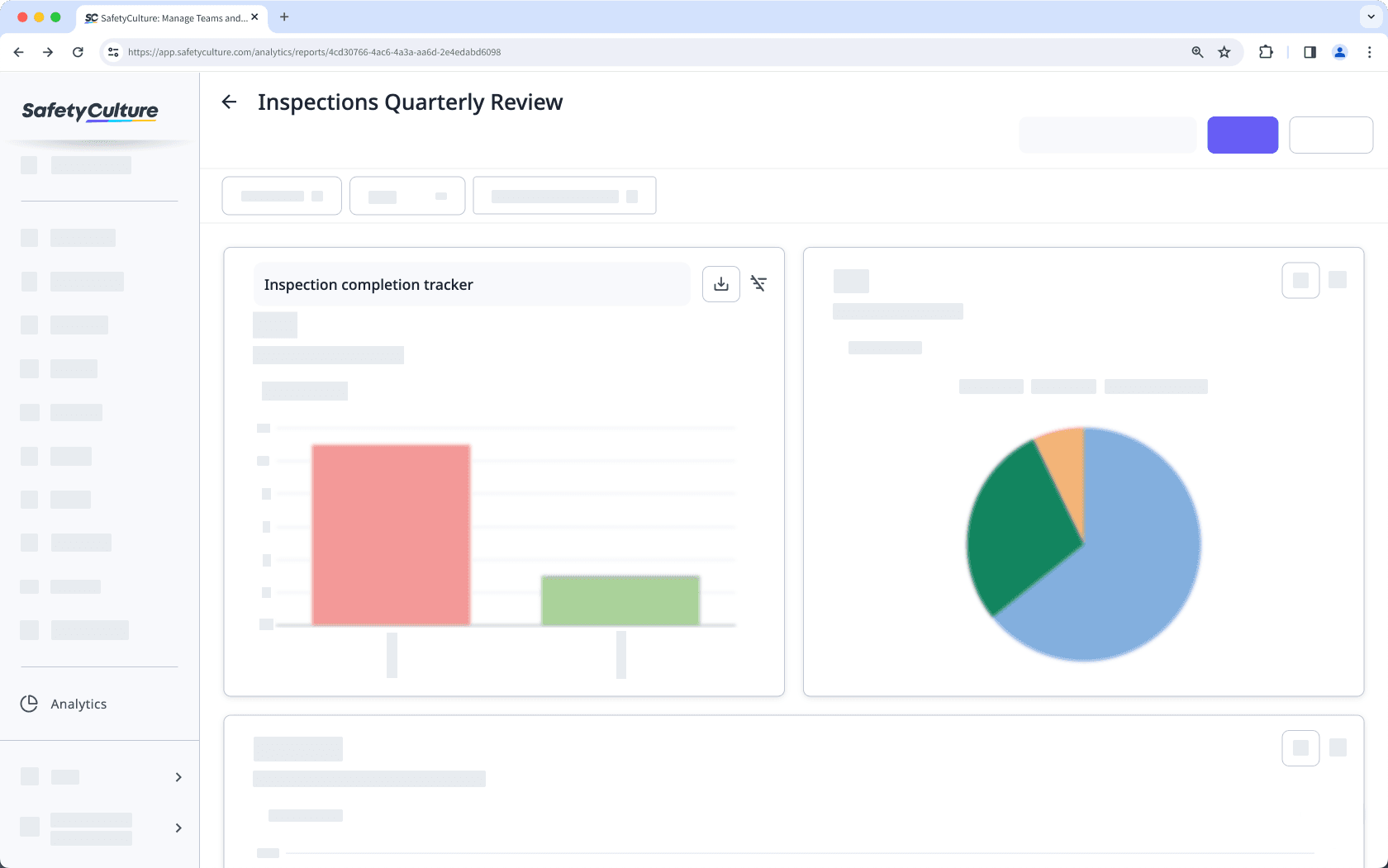Image resolution: width=1388 pixels, height=868 pixels.
Task: Click the SafetyCulture logo
Action: [89, 111]
